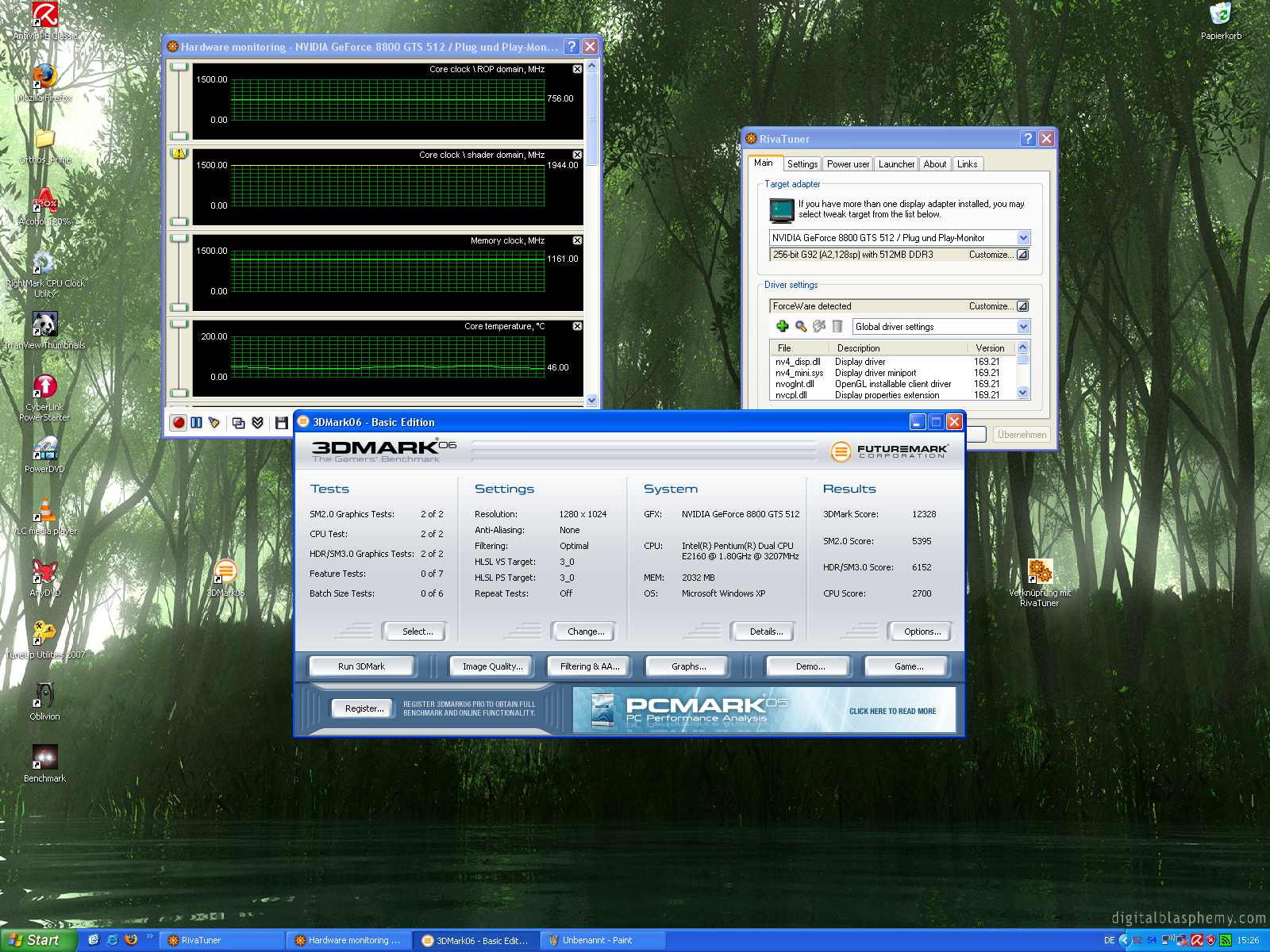Open the Start menu
Image resolution: width=1270 pixels, height=952 pixels.
(37, 940)
